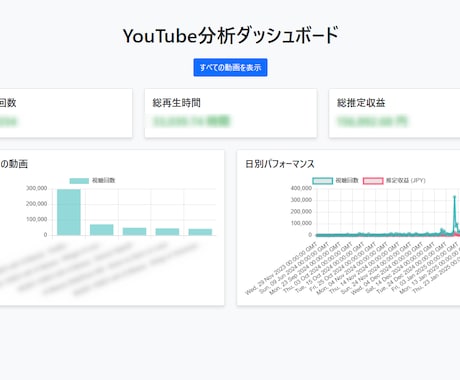Click the Wed, 29 Nov 2023 date label
Image resolution: width=460 pixels, height=380 pixels.
pyautogui.click(x=281, y=269)
